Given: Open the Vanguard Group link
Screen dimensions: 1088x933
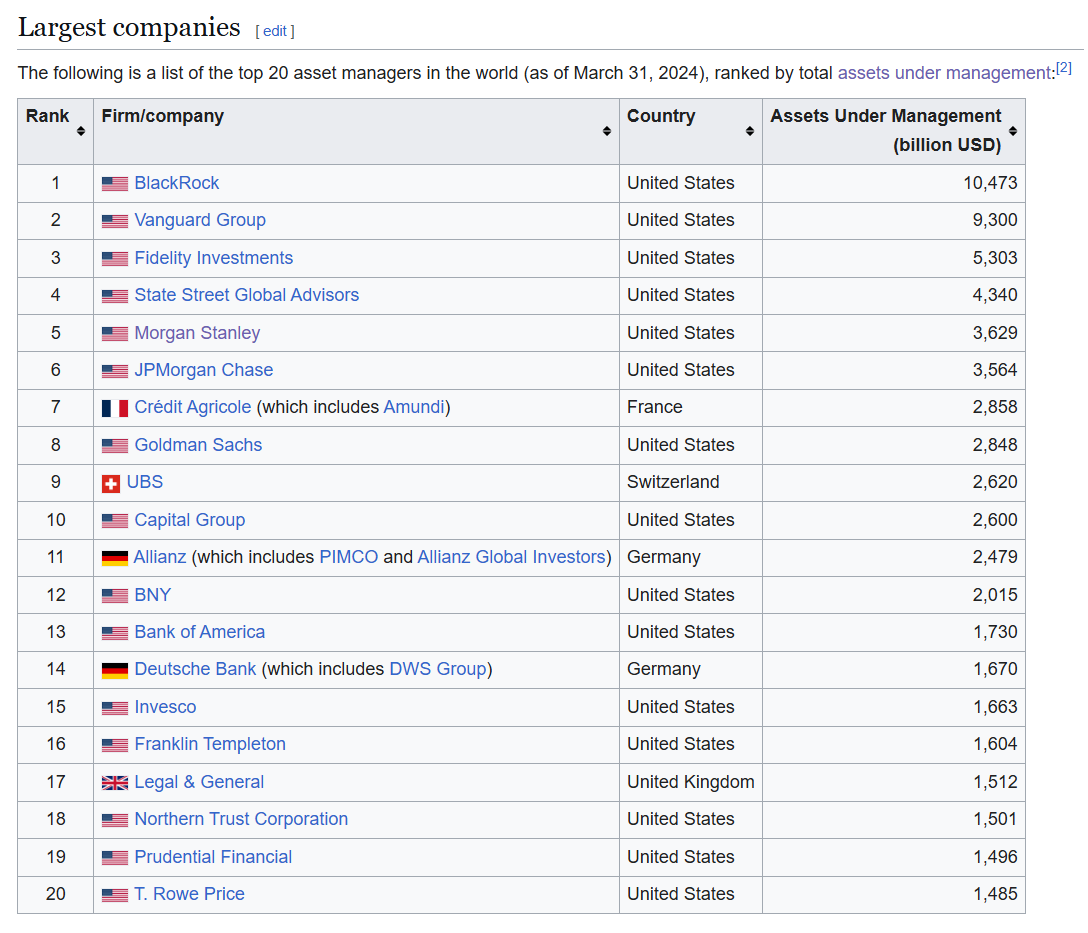Looking at the screenshot, I should 200,220.
